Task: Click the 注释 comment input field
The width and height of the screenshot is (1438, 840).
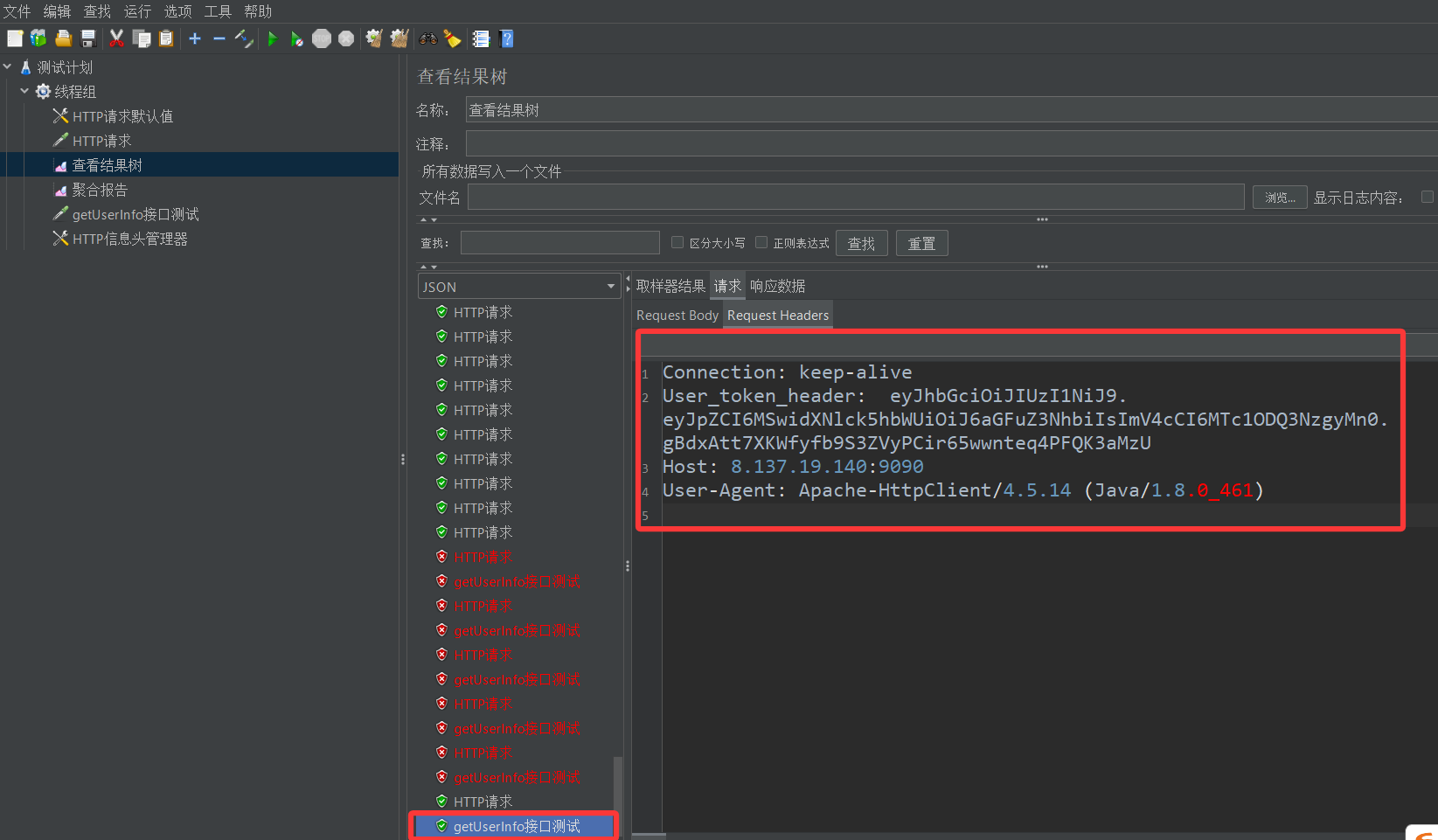Action: [x=951, y=143]
